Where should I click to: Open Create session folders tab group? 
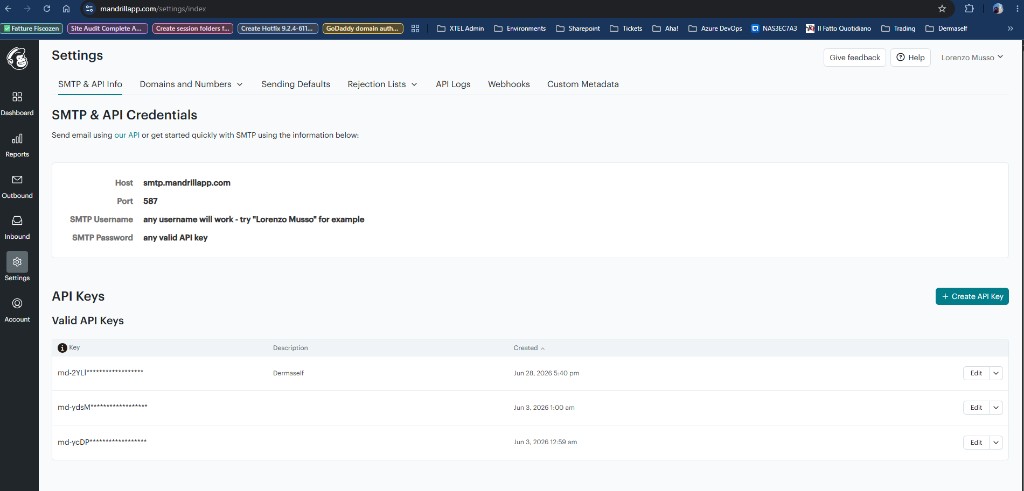click(x=193, y=28)
